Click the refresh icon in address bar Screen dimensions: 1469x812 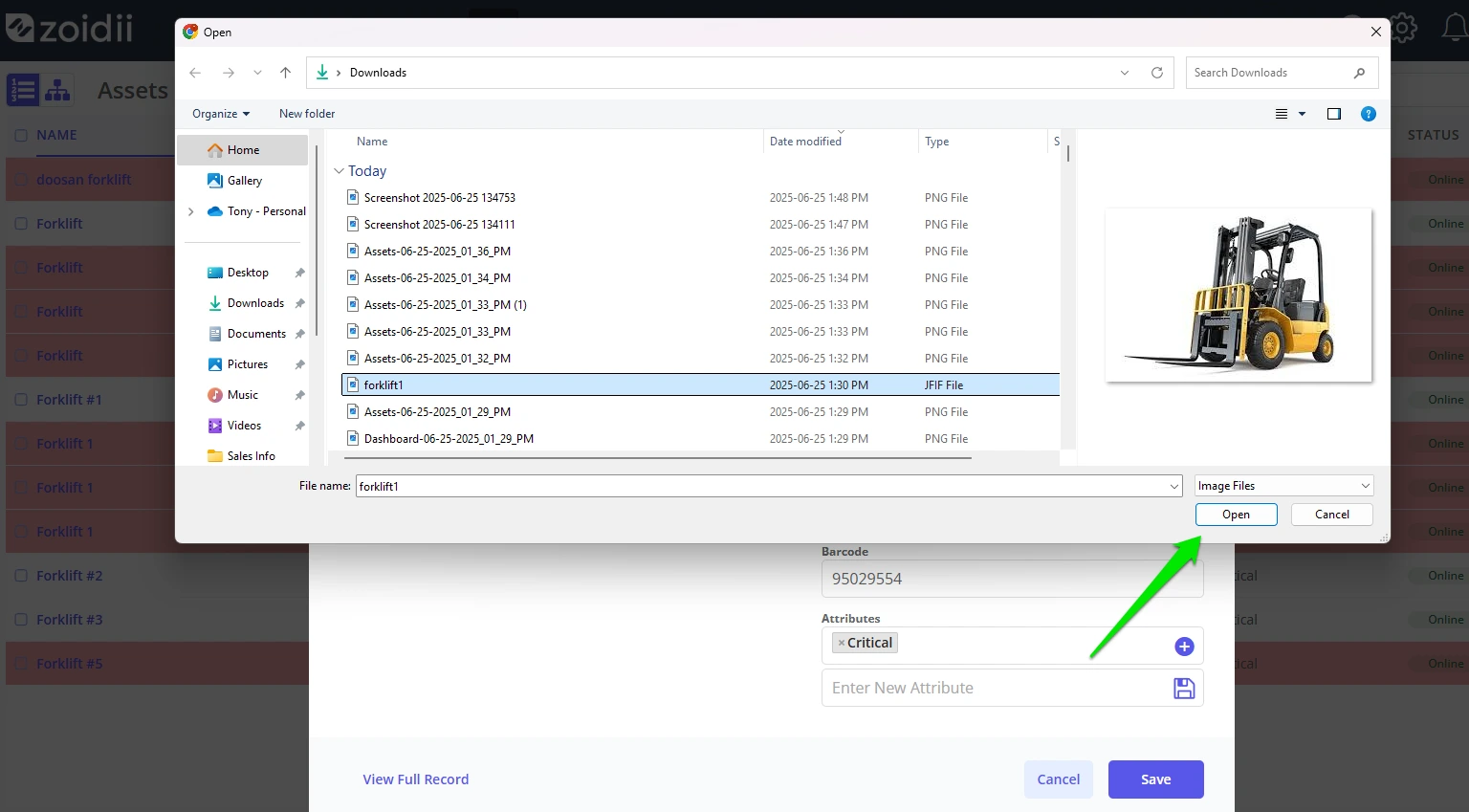[x=1157, y=73]
